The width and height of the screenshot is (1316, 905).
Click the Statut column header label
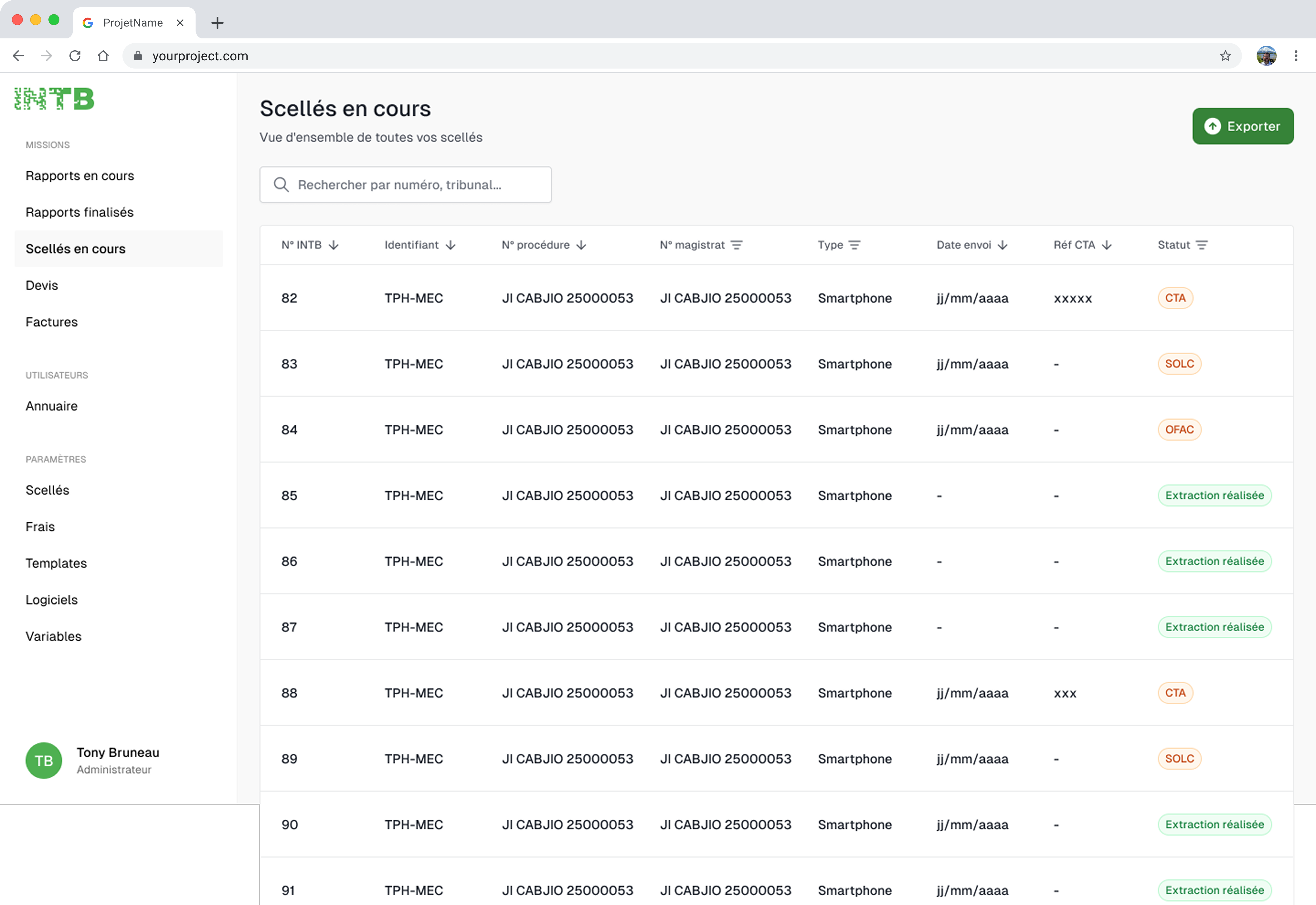(1174, 245)
